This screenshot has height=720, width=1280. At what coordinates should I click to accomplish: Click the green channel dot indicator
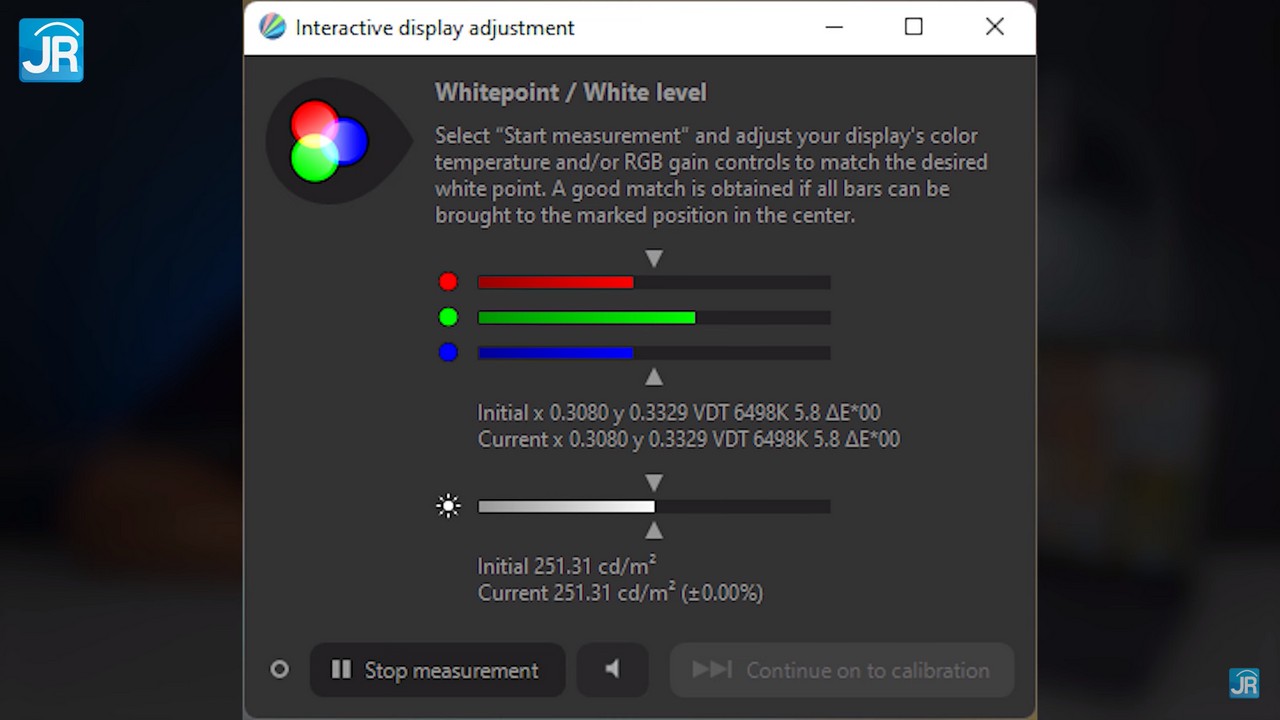coord(448,317)
